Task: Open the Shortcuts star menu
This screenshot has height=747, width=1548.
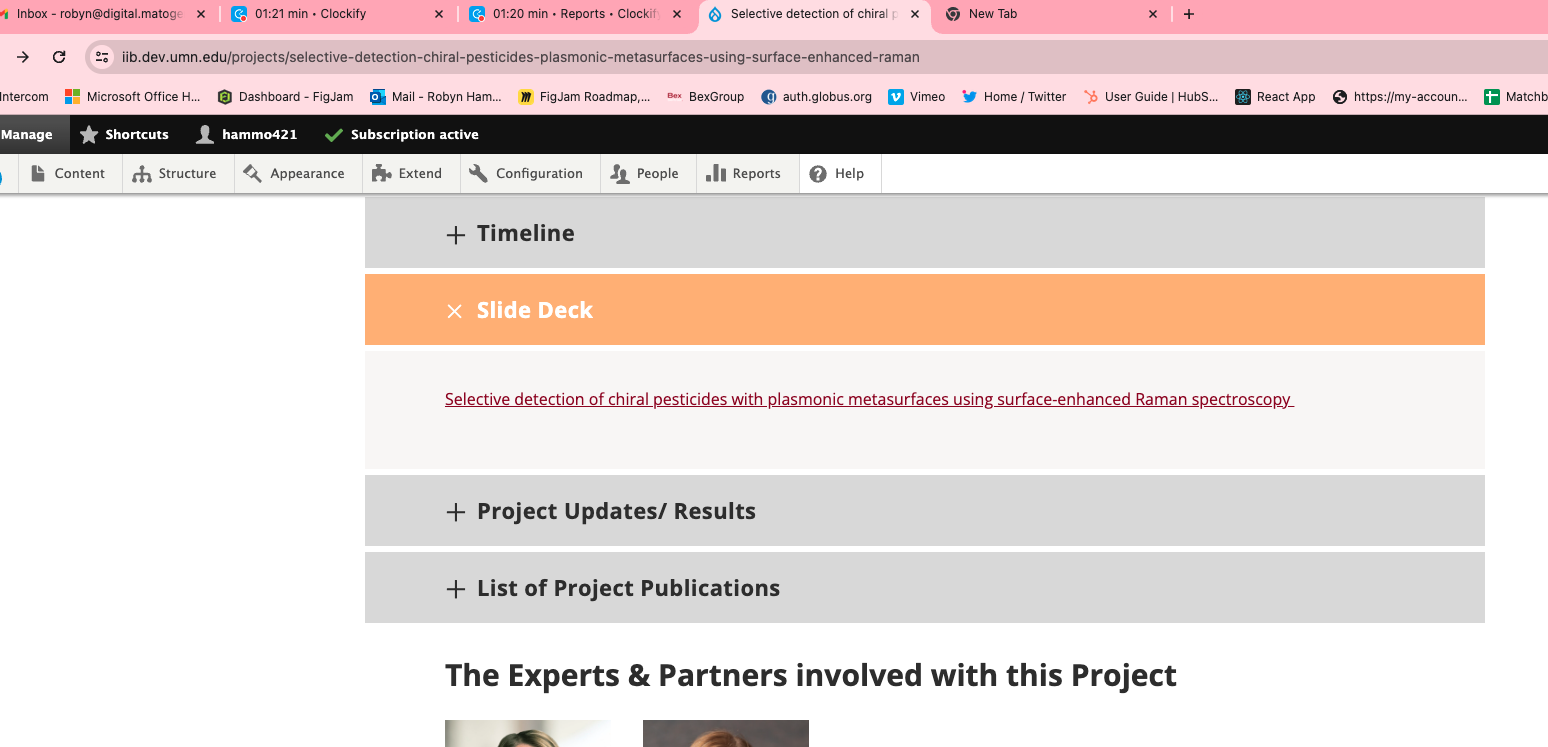Action: point(125,134)
